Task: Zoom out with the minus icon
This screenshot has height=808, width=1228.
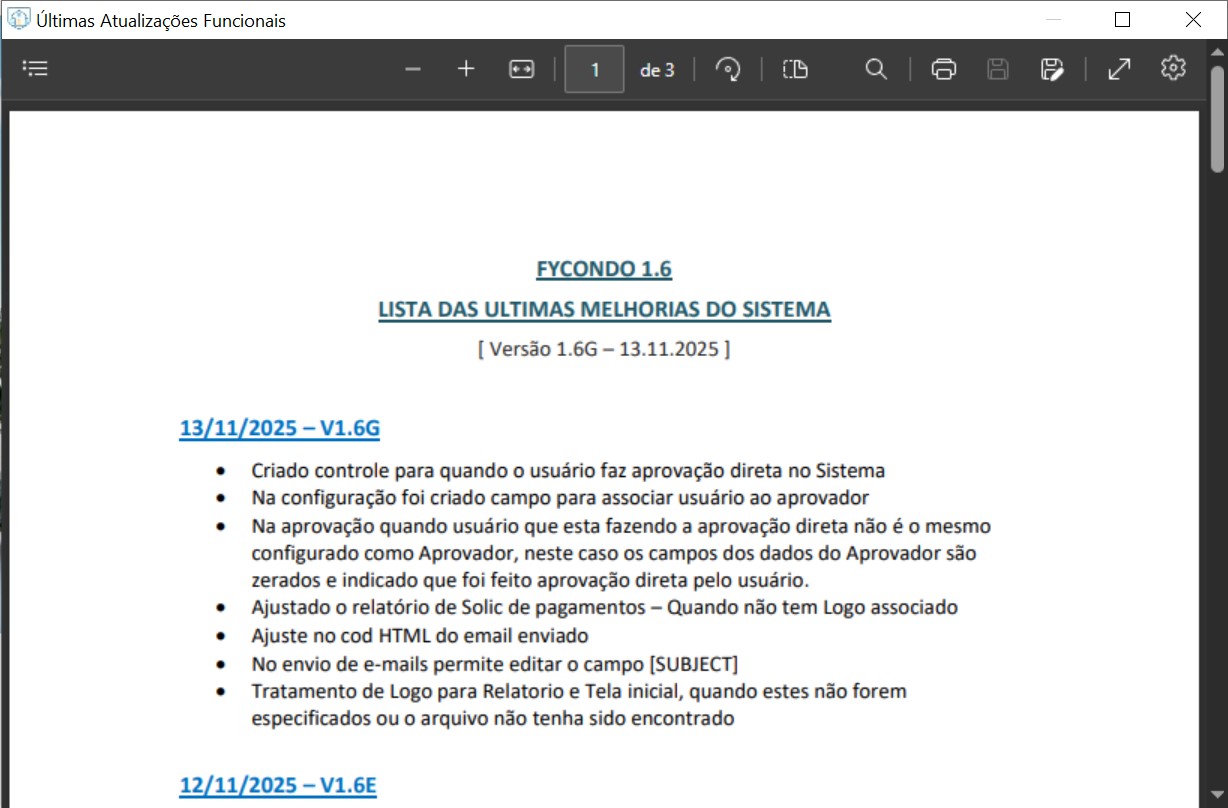Action: 412,69
